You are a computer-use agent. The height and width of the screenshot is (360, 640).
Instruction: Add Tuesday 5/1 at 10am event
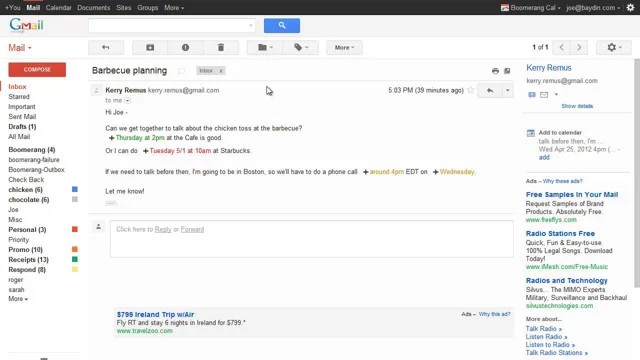[177, 151]
